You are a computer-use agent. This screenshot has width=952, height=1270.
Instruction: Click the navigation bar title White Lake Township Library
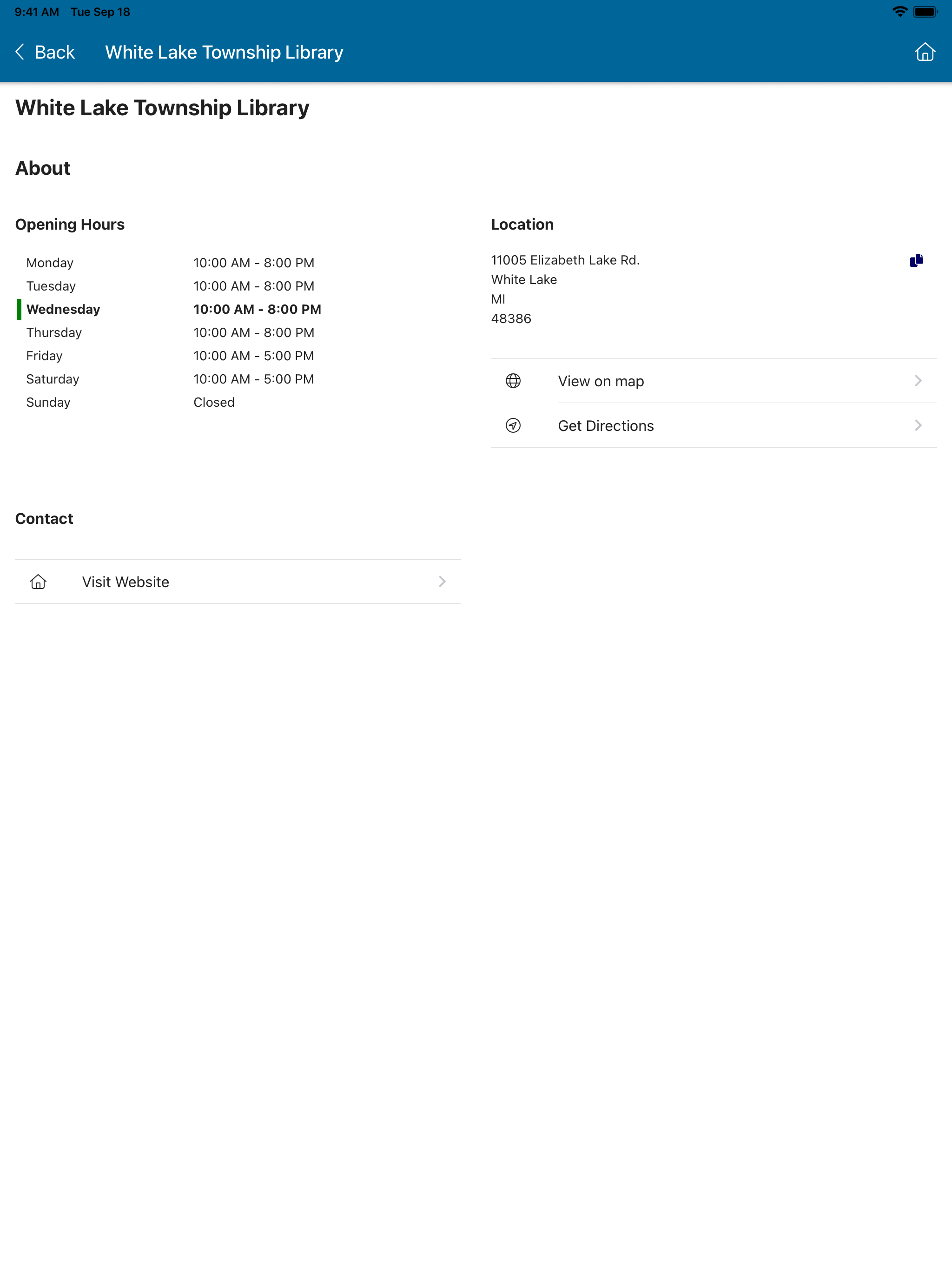[224, 52]
